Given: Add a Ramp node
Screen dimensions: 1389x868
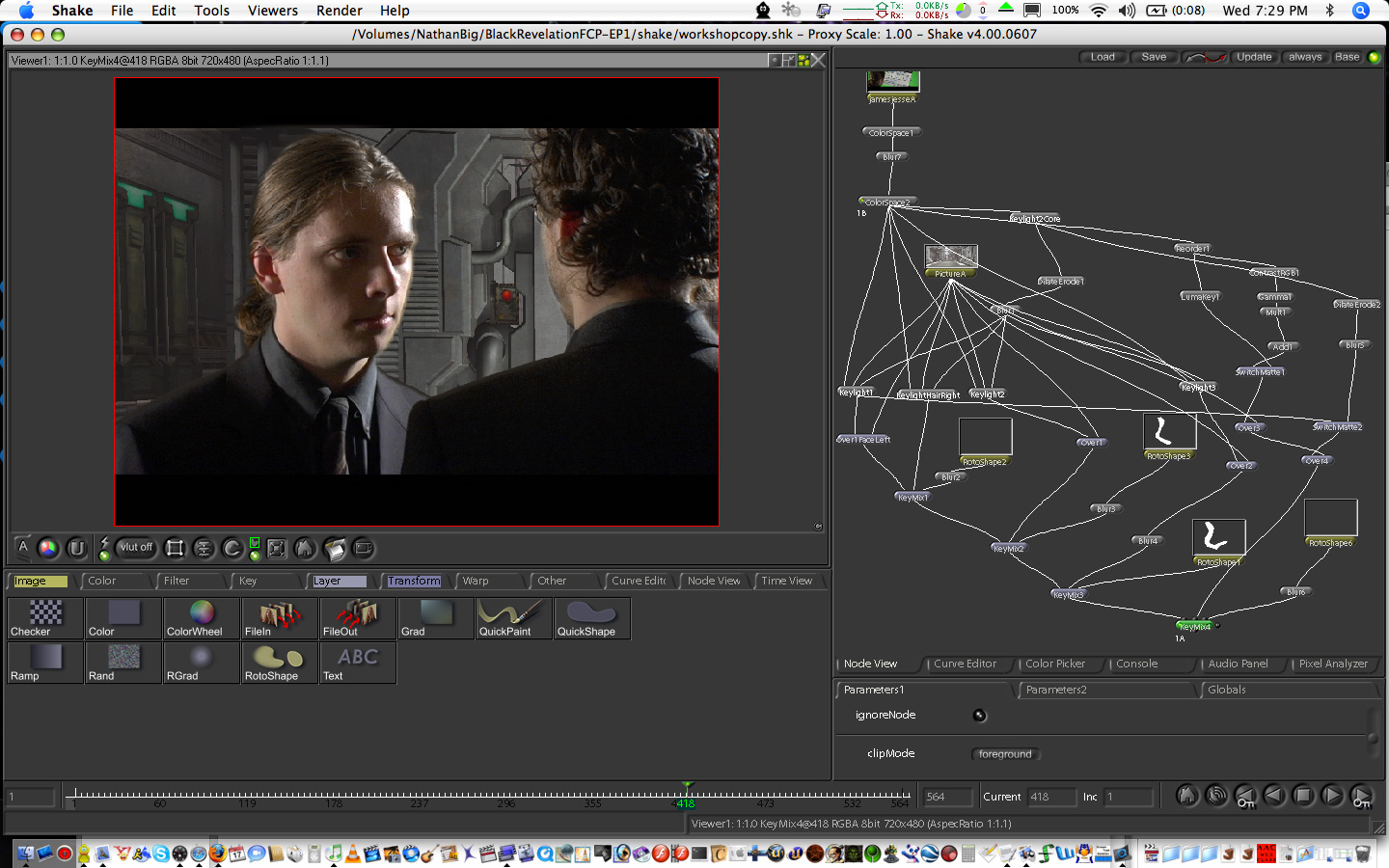Looking at the screenshot, I should pos(45,663).
